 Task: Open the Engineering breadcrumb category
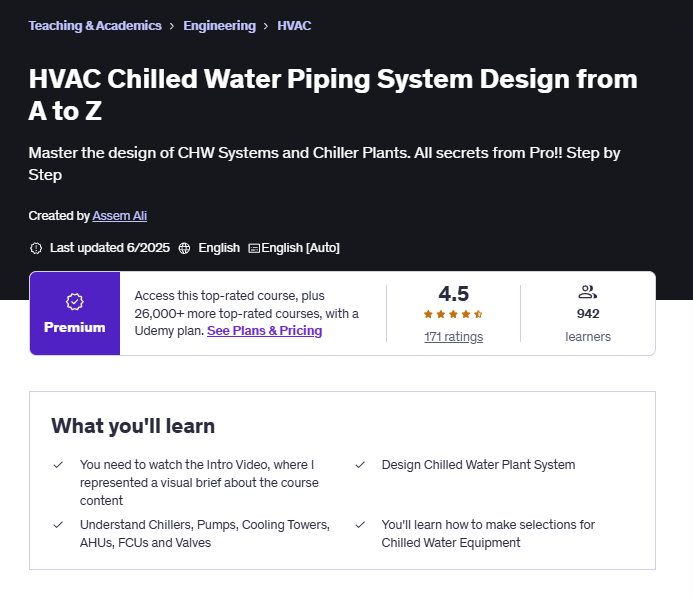219,26
